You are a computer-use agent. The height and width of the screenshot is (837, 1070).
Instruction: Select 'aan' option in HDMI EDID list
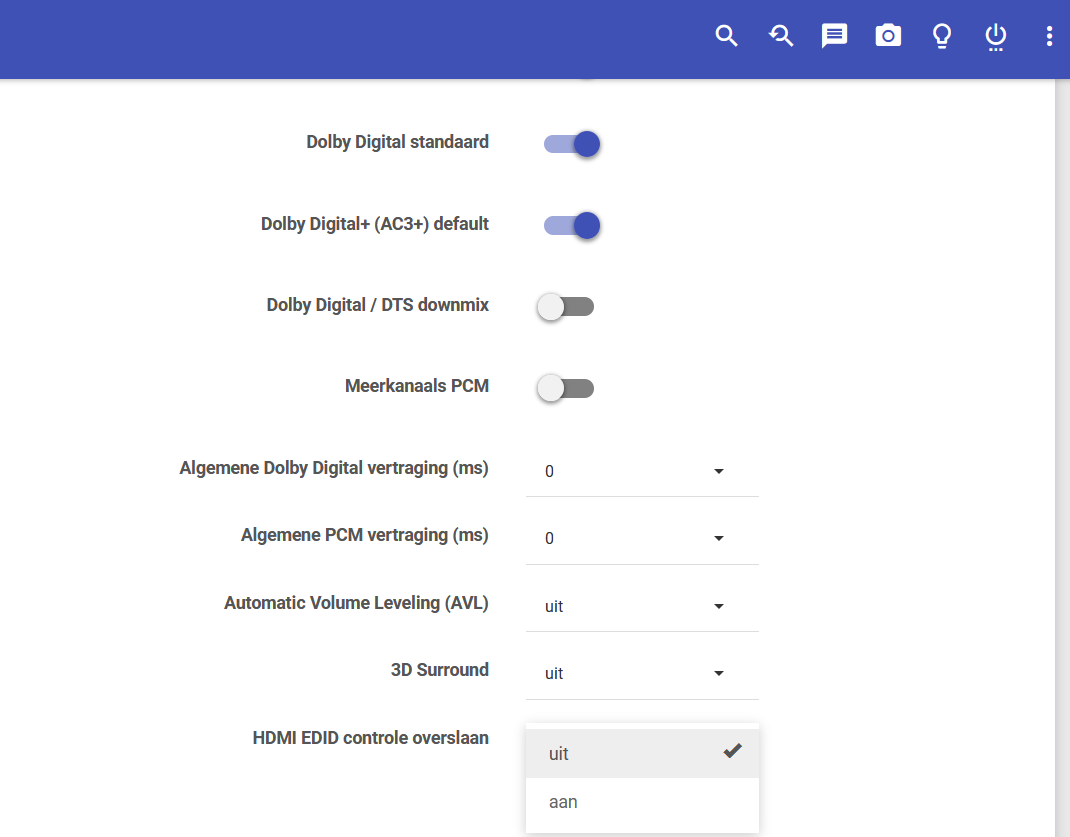point(642,802)
